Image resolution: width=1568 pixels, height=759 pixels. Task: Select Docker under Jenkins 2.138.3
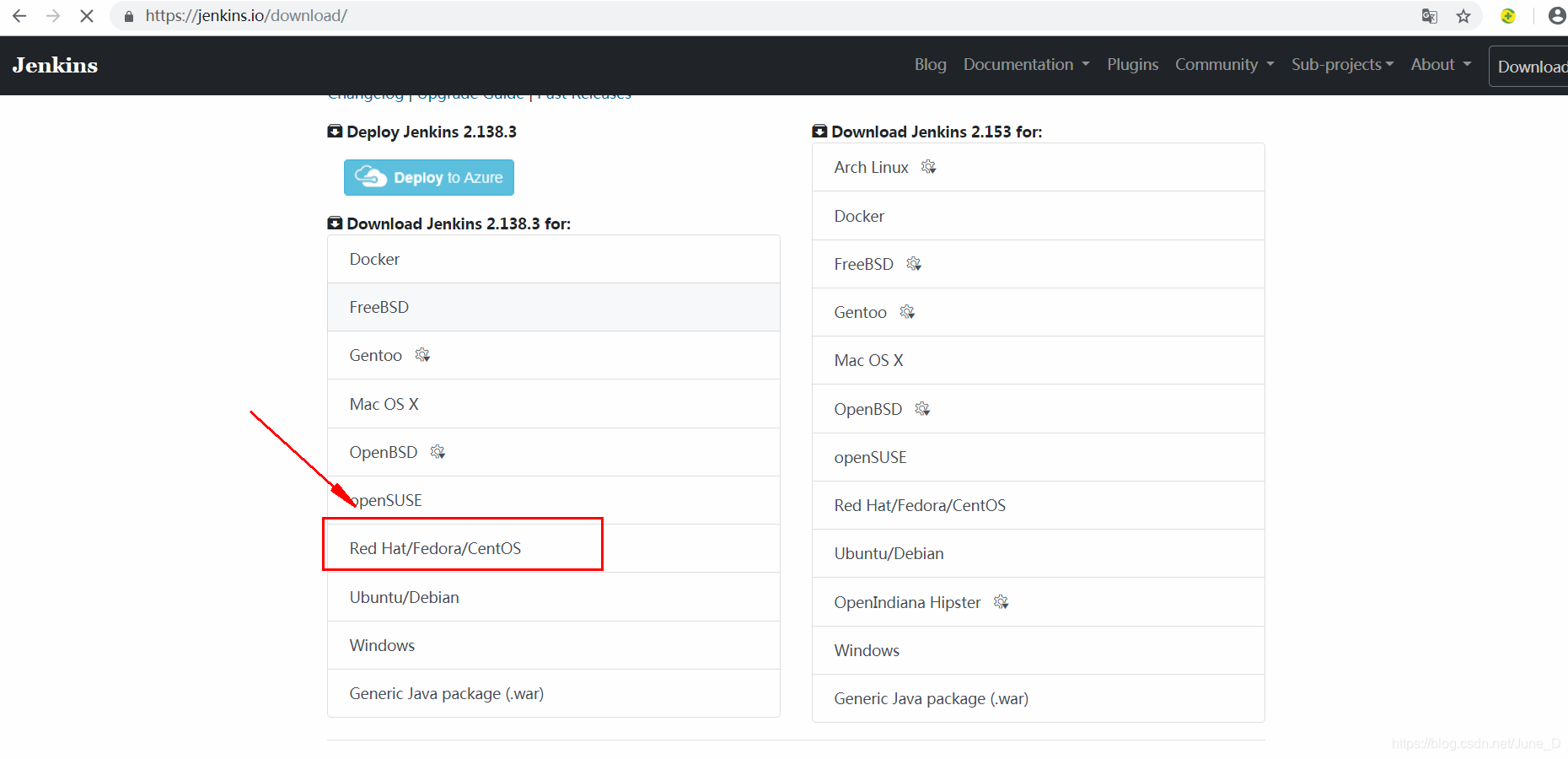pyautogui.click(x=554, y=259)
